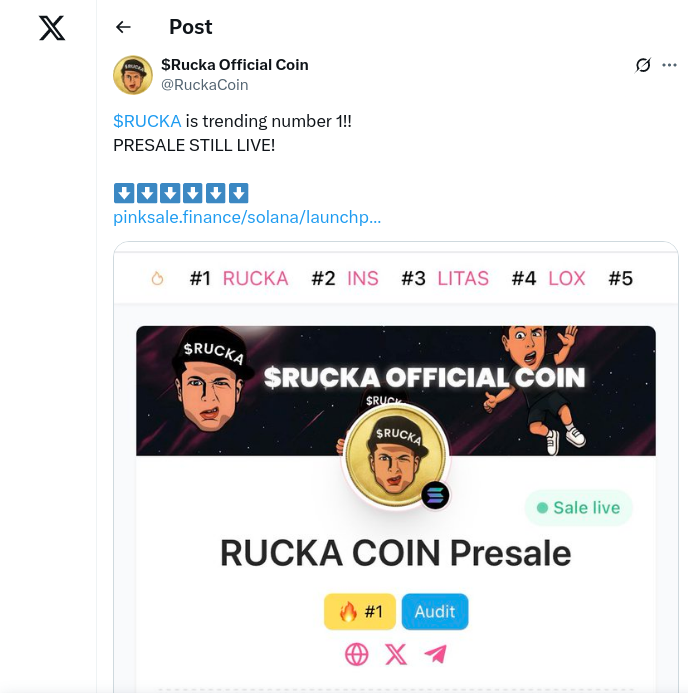Open the three-dot more options menu

pos(669,65)
